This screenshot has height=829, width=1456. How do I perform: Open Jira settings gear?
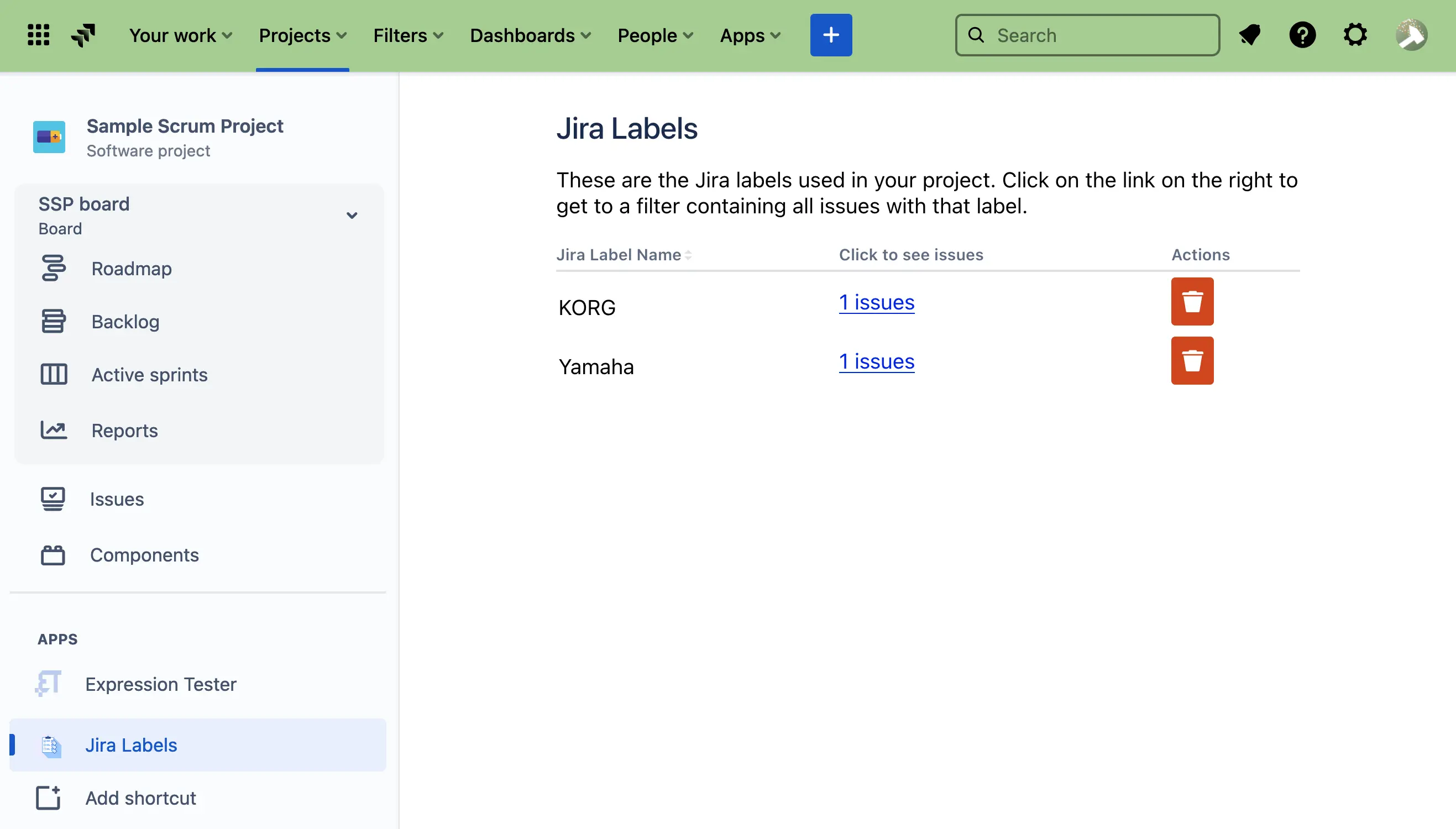pyautogui.click(x=1355, y=35)
